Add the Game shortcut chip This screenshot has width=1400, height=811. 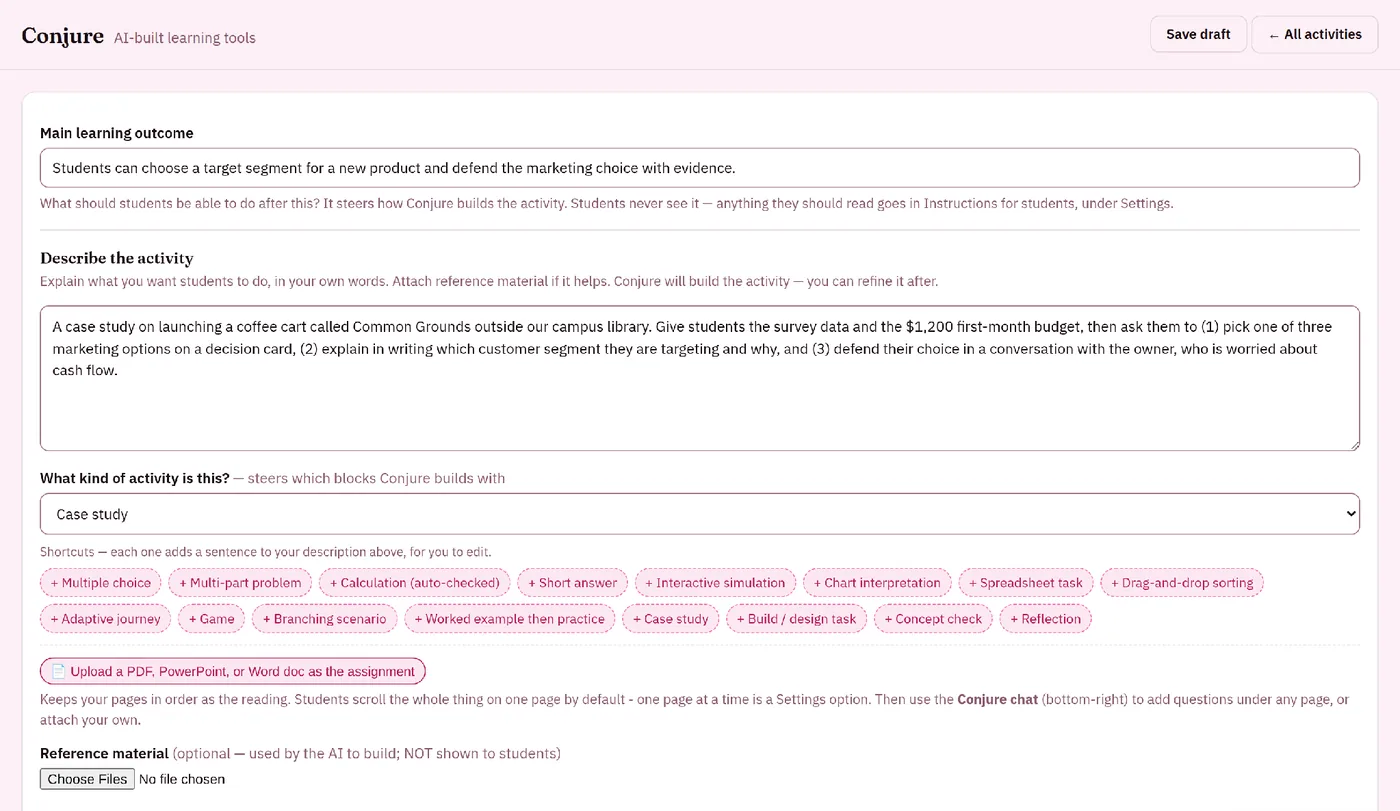click(x=212, y=619)
